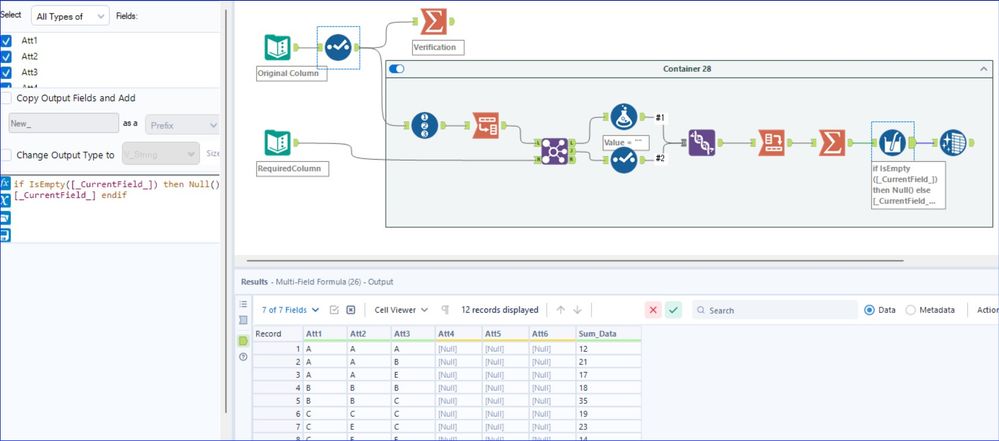Click the recent expressions icon below X icon

click(x=5, y=218)
